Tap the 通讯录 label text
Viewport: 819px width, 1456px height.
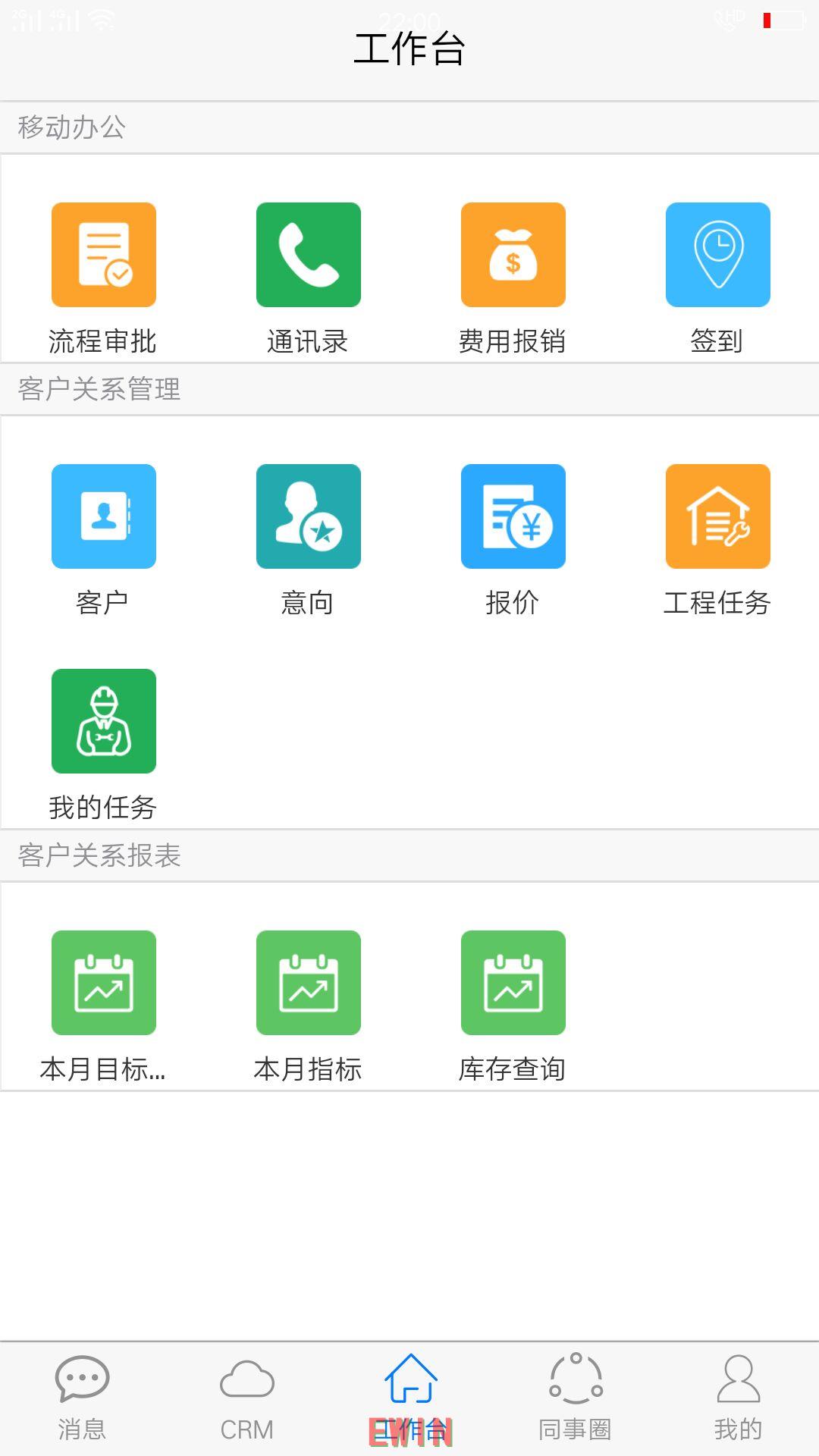(307, 341)
